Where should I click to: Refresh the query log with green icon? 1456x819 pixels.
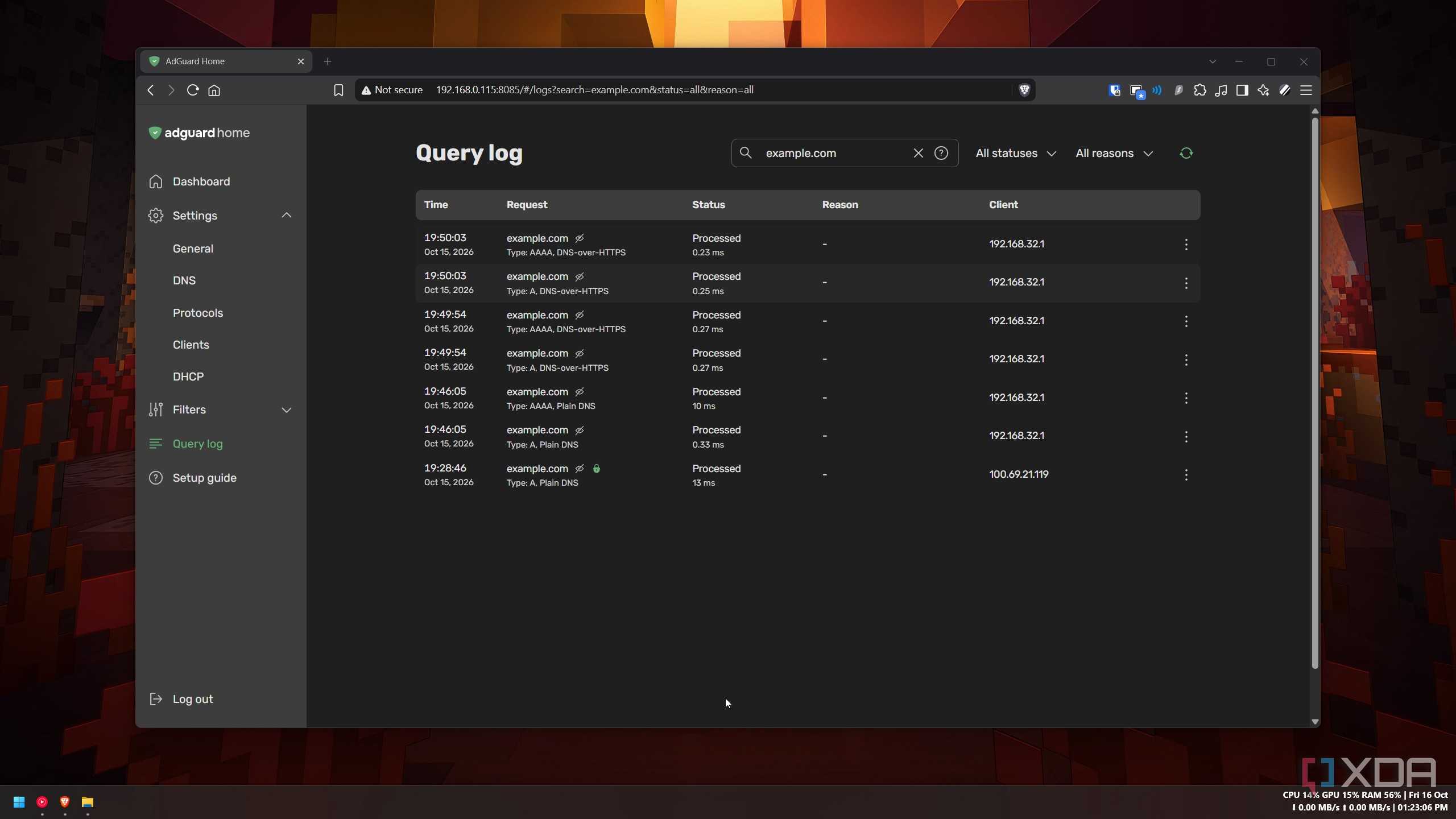[1186, 153]
